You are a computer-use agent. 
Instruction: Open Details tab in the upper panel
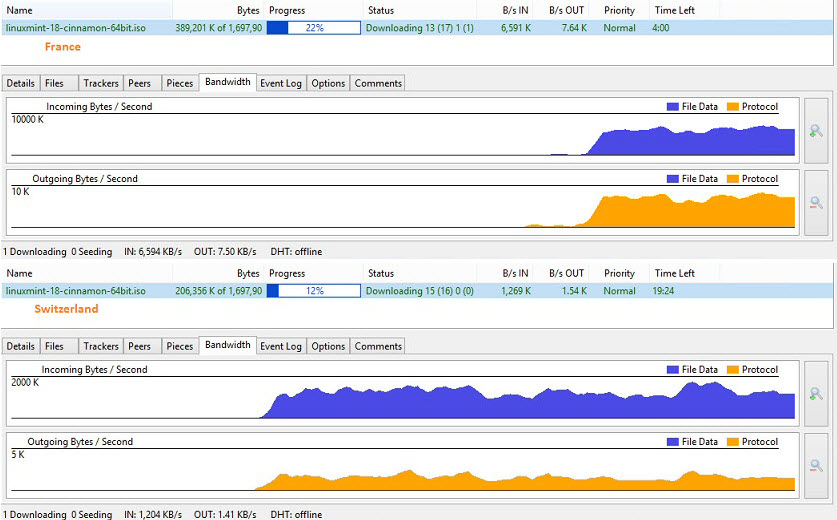(20, 83)
